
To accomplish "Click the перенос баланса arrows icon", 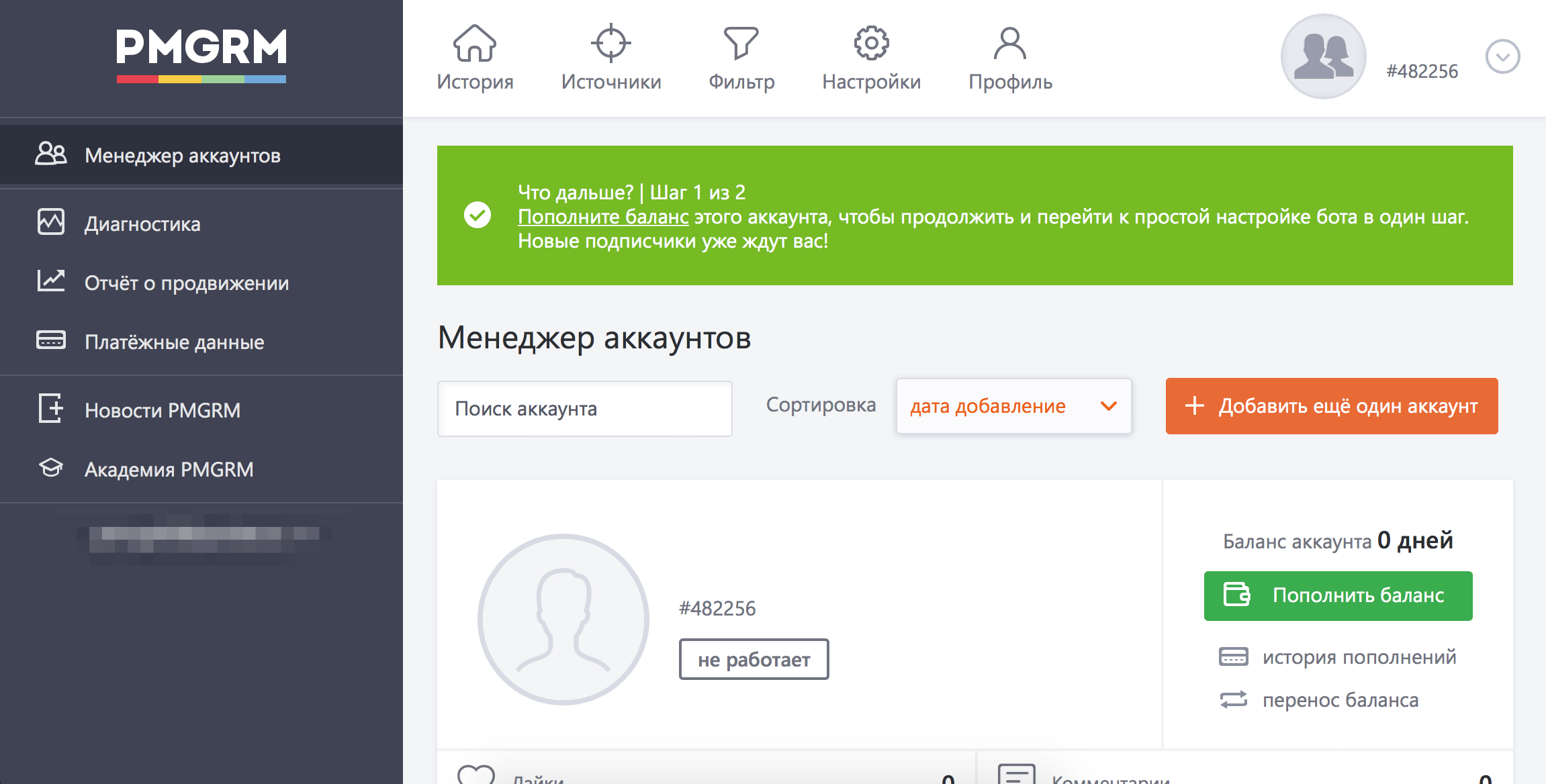I will tap(1233, 699).
